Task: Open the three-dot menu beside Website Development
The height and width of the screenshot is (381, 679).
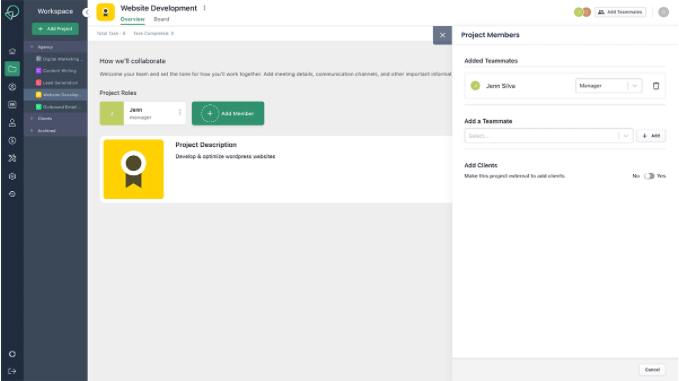Action: tap(204, 8)
